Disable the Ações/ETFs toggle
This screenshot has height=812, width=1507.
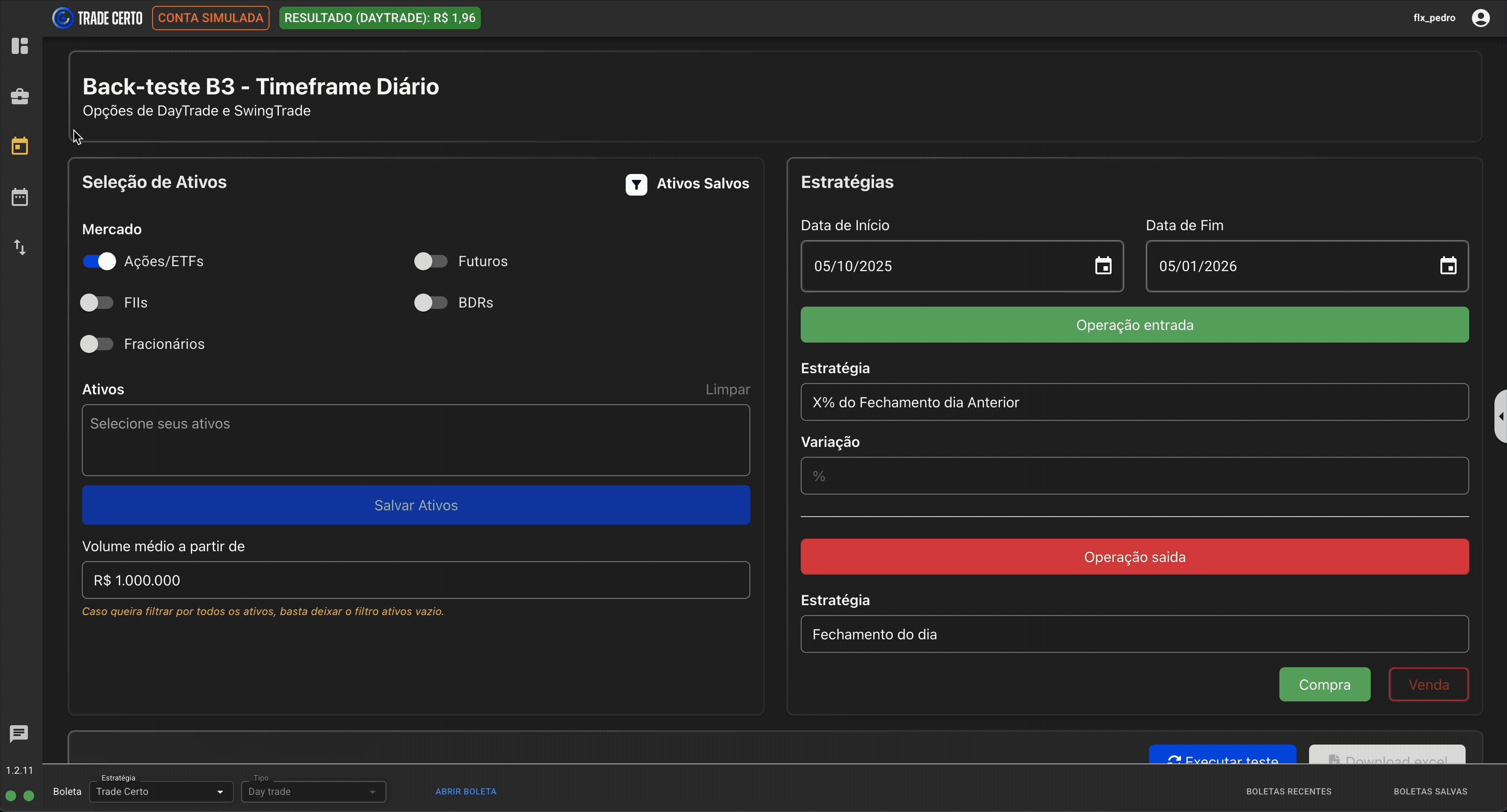pos(99,261)
